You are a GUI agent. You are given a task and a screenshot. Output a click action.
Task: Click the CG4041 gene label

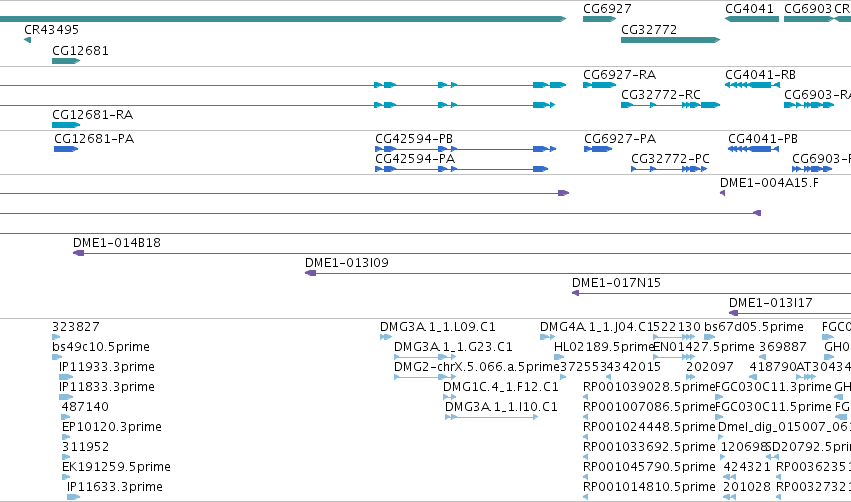coord(749,9)
